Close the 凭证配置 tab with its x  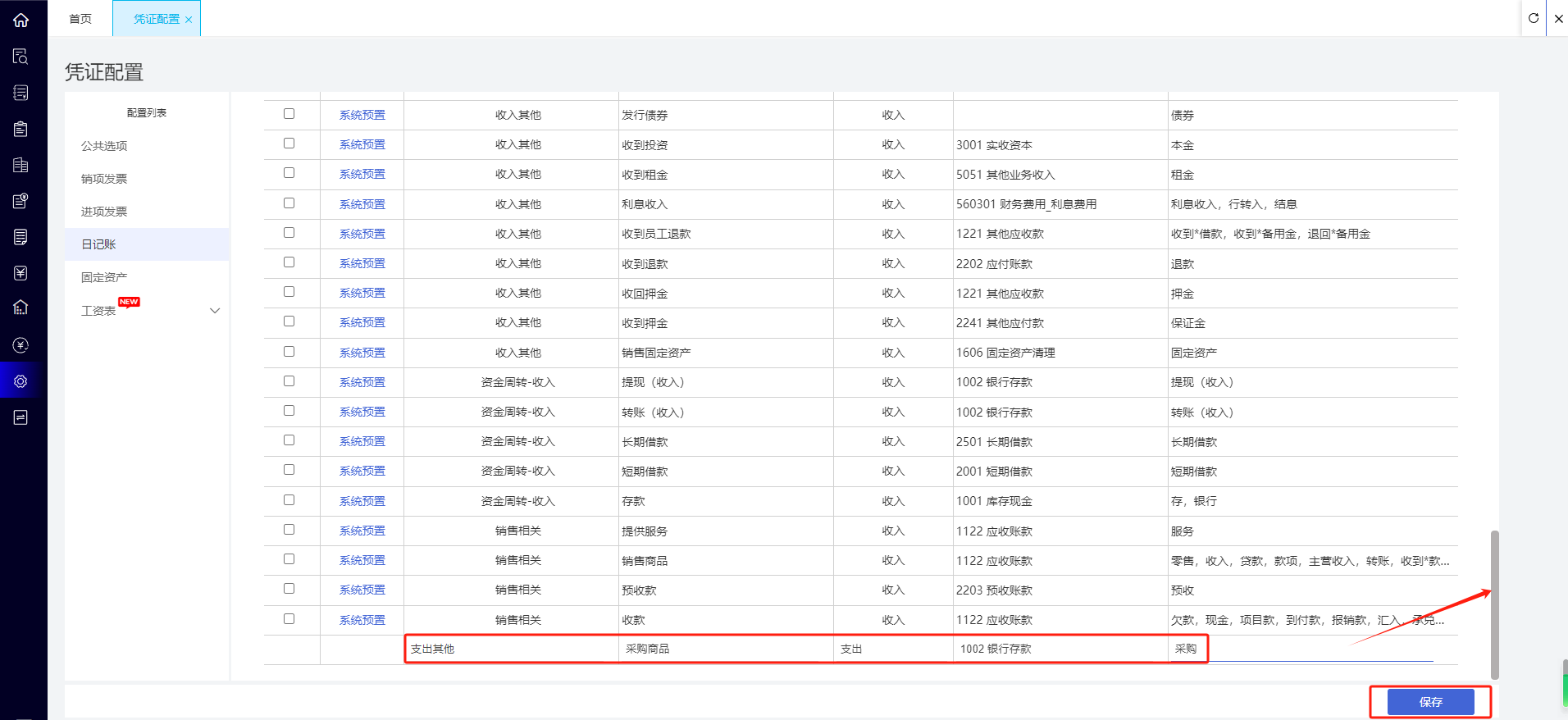[x=189, y=20]
